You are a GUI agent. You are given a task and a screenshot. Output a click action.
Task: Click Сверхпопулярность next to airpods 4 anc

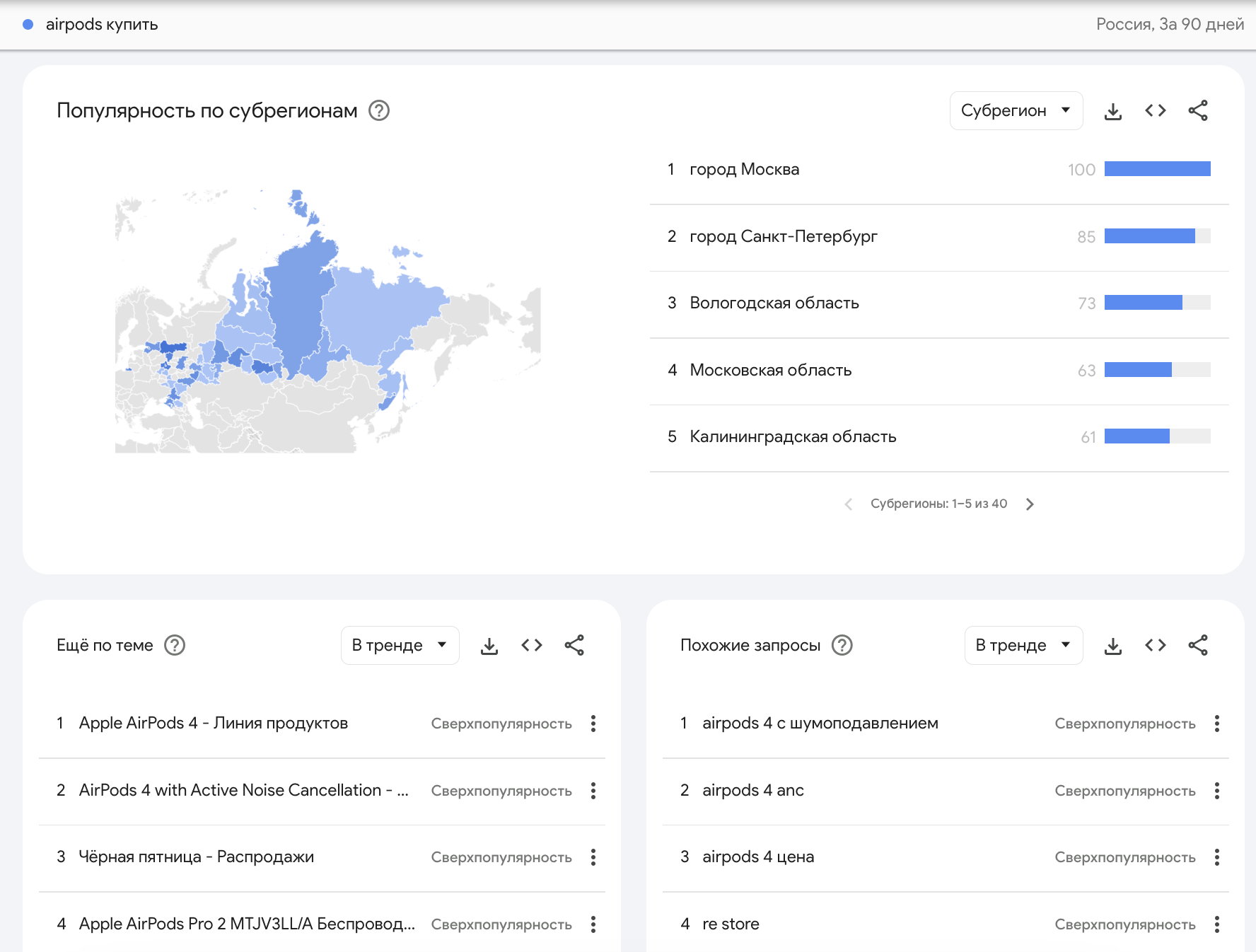(x=1125, y=791)
